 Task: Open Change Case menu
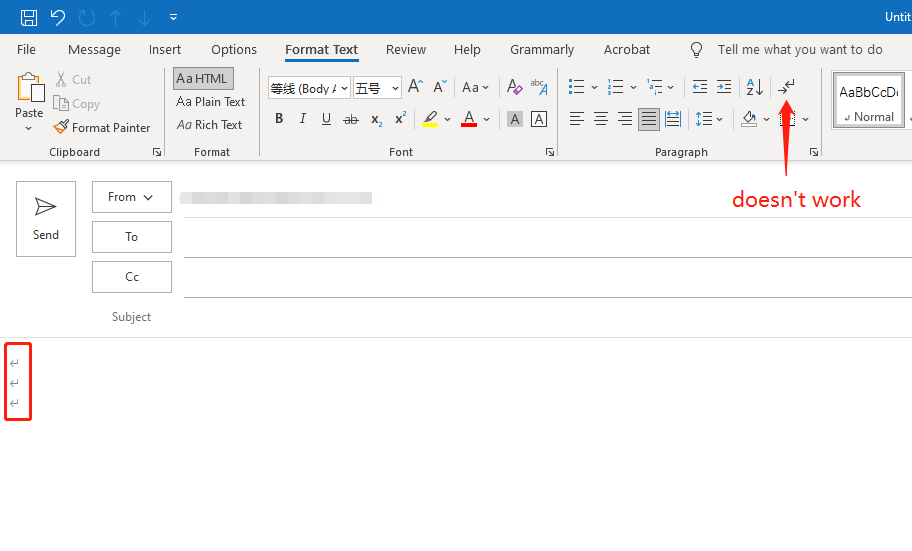(x=475, y=87)
